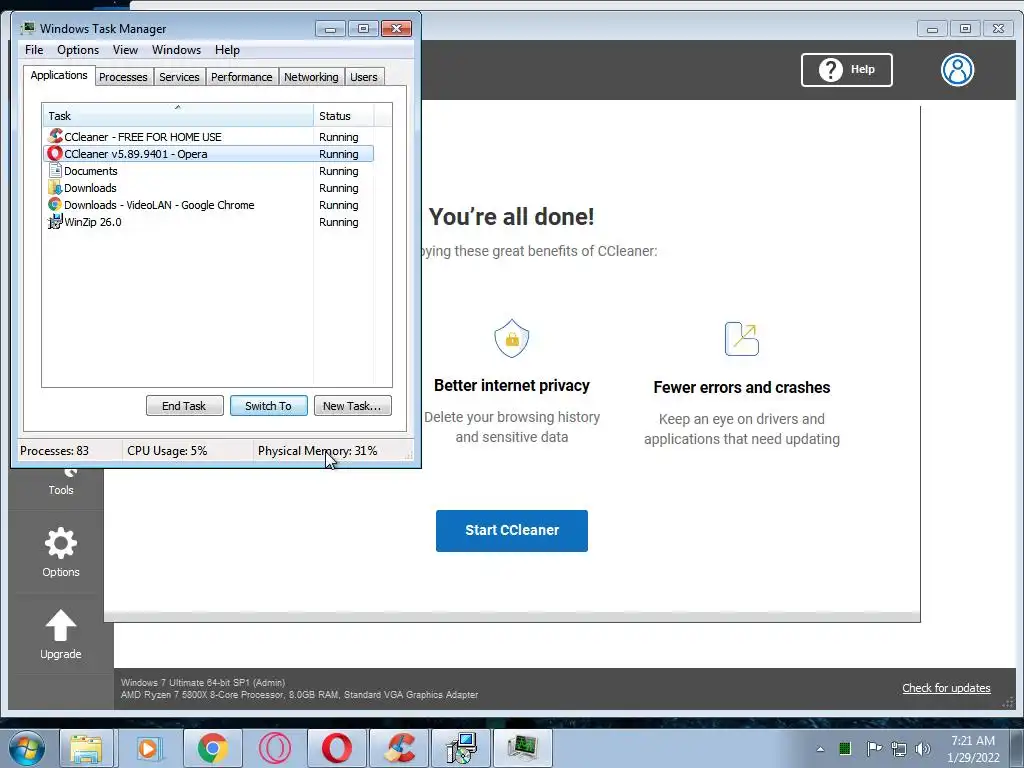Click the New Task... button
The width and height of the screenshot is (1024, 768).
[353, 406]
